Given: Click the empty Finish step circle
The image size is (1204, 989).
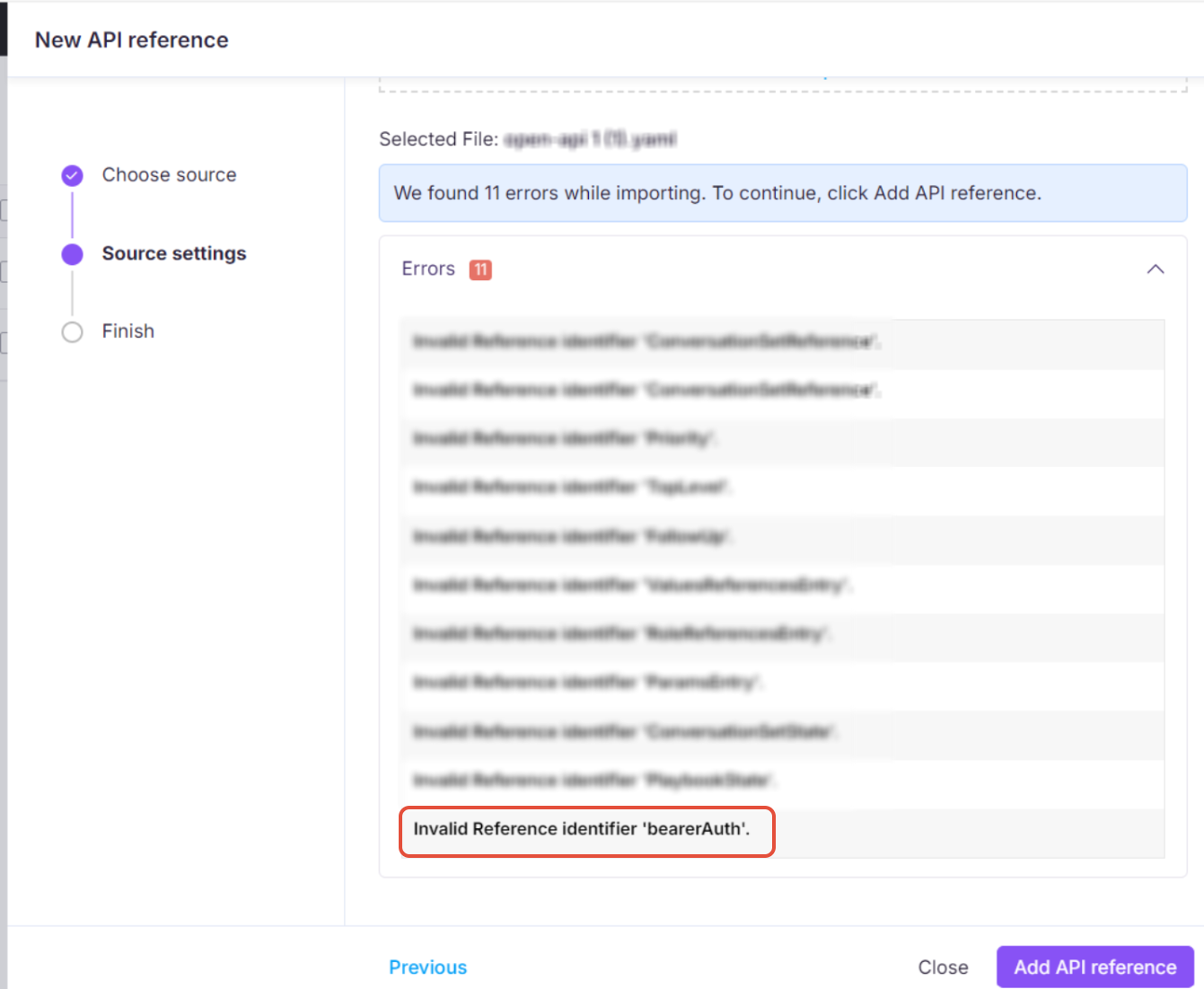Looking at the screenshot, I should [x=73, y=332].
